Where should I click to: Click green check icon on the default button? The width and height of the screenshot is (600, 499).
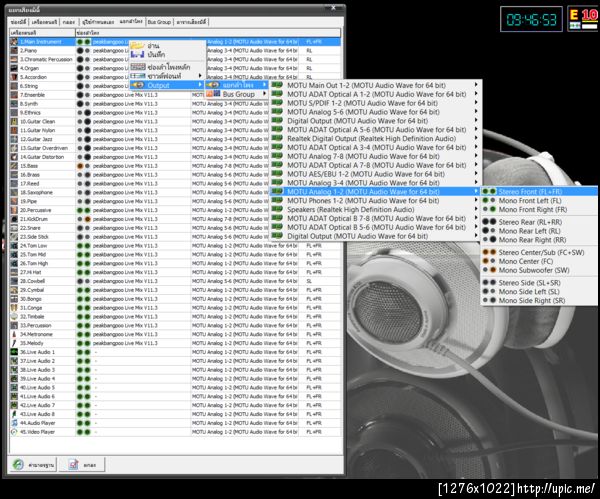point(18,465)
